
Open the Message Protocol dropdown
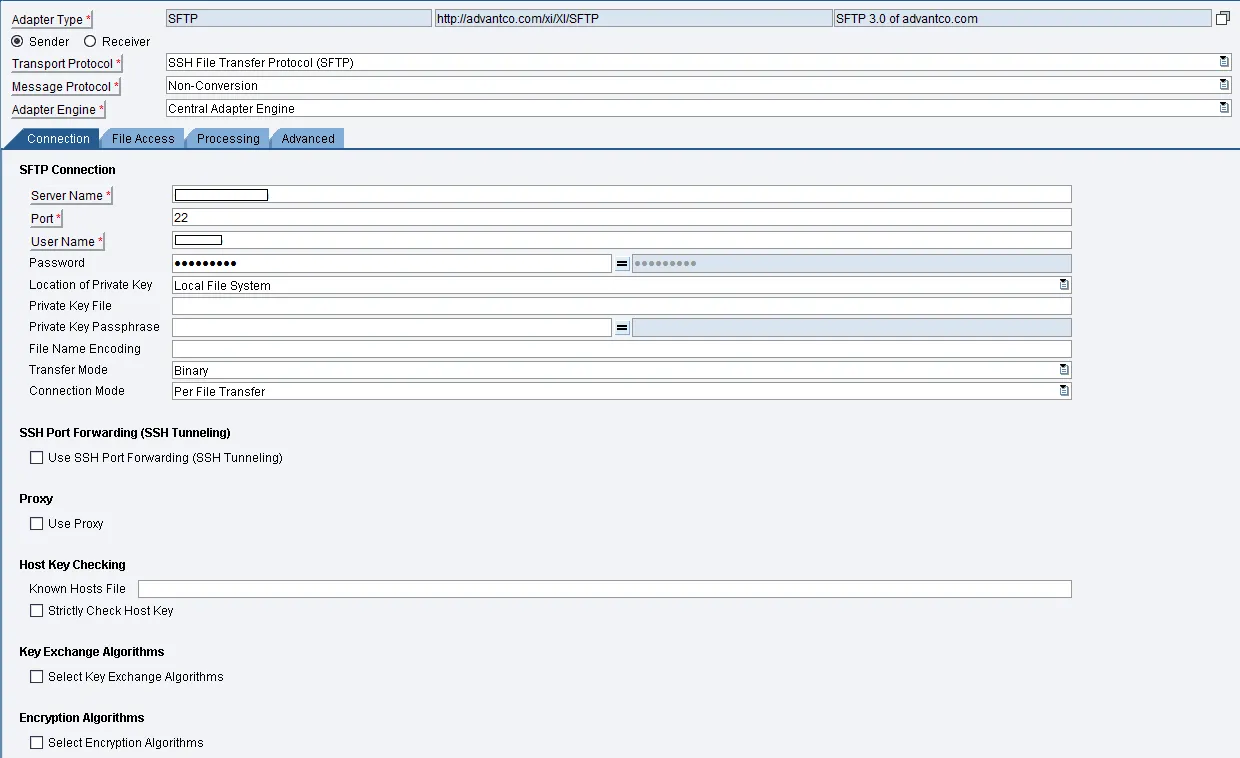click(1224, 84)
